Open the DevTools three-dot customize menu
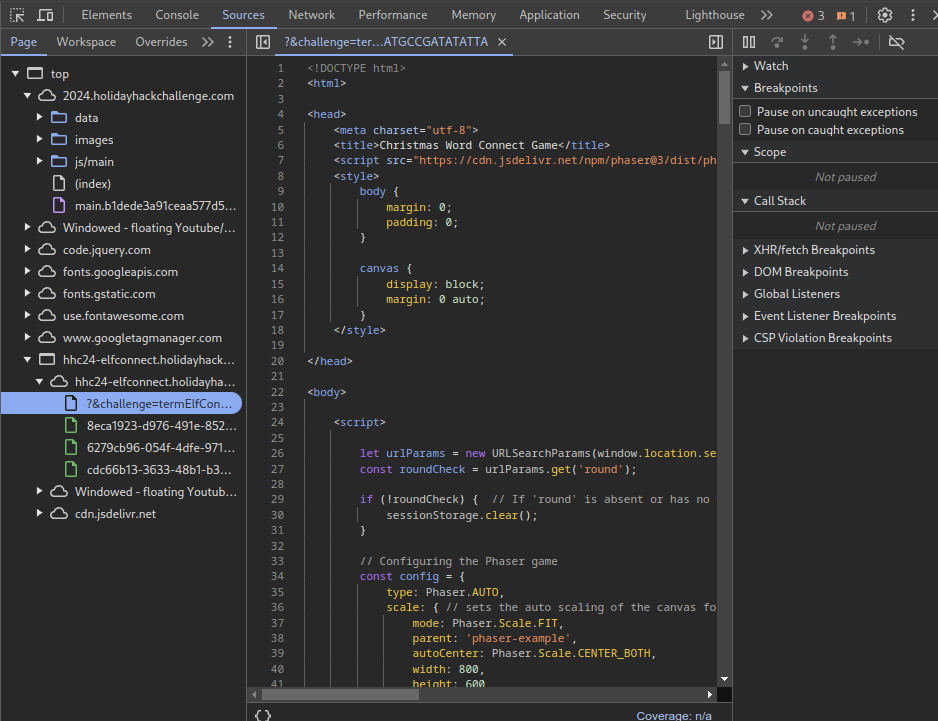The image size is (938, 721). (x=912, y=15)
